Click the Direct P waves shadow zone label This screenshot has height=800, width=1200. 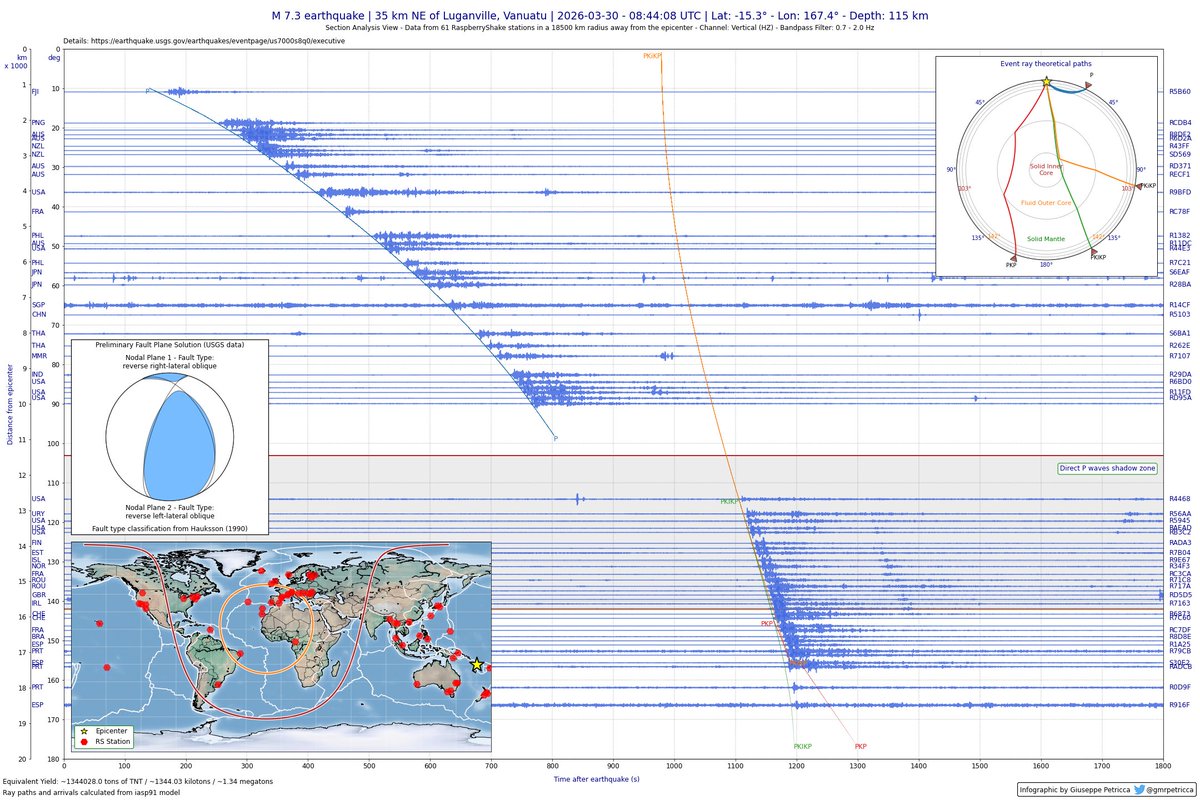(1107, 468)
